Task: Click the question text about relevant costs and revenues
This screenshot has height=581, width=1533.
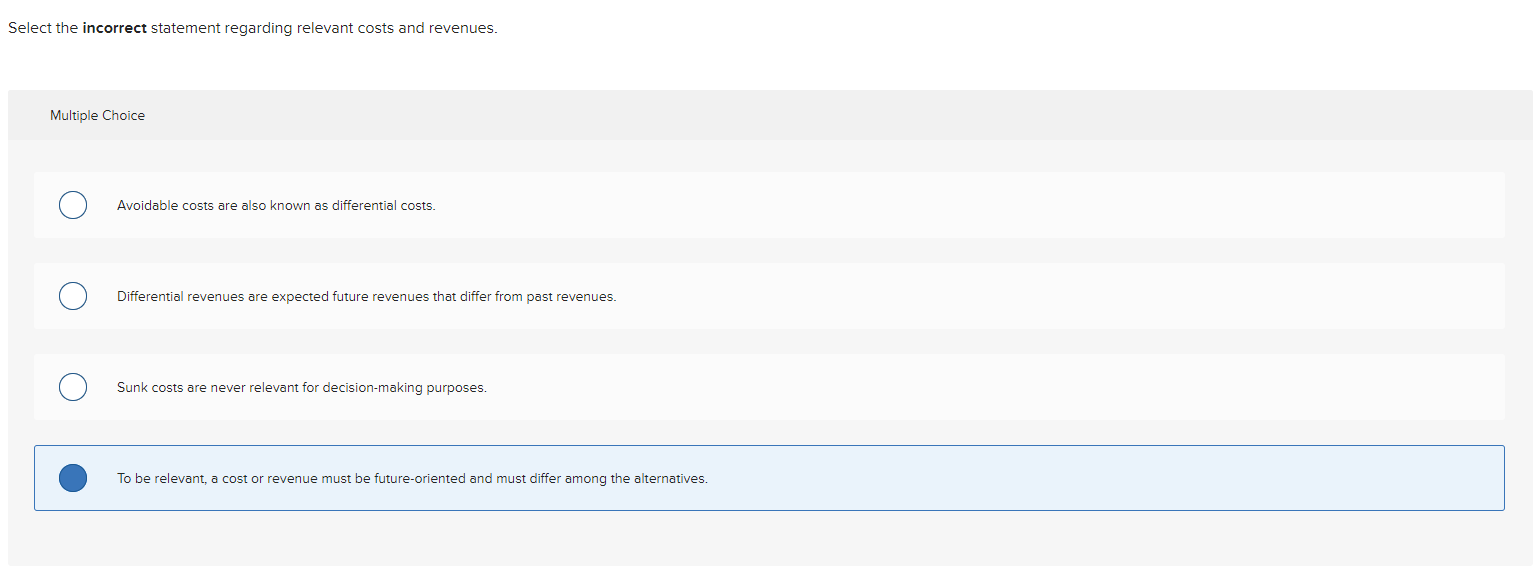Action: tap(251, 27)
